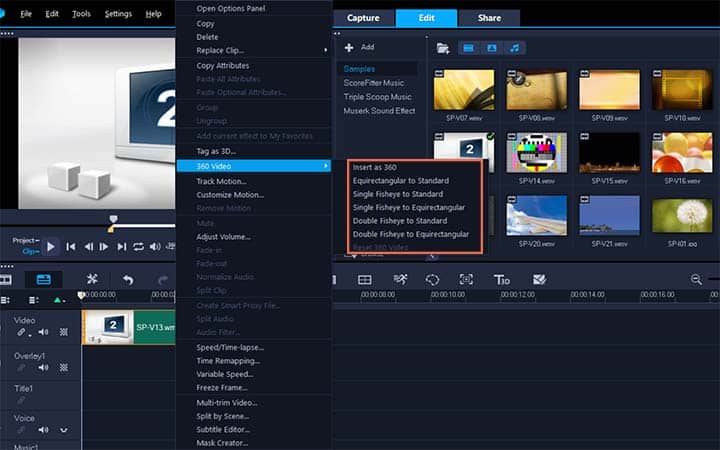Open the File menu

click(26, 14)
